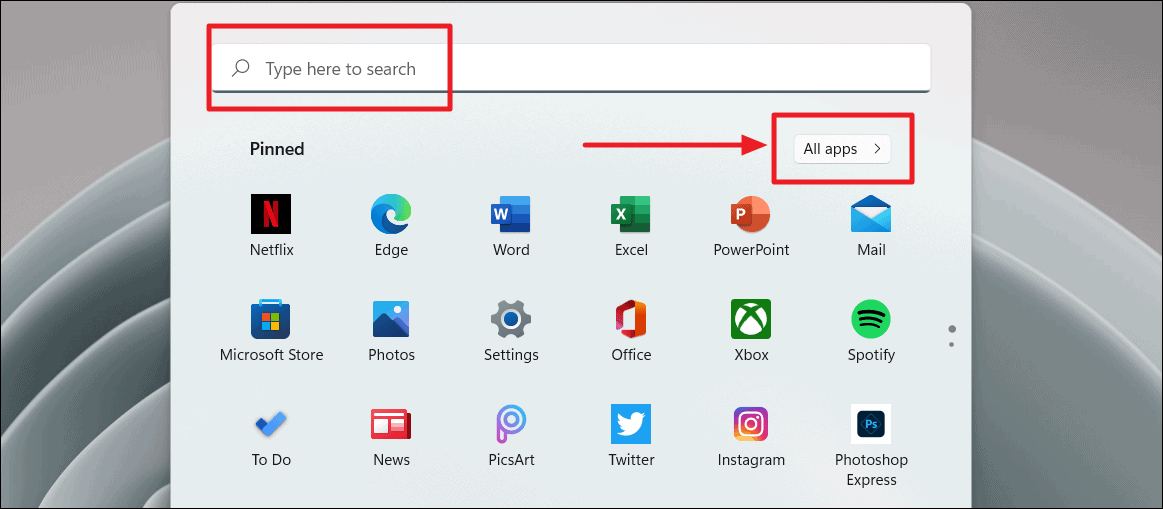This screenshot has height=509, width=1163.
Task: Launch Excel from the pinned grid
Action: pos(630,214)
